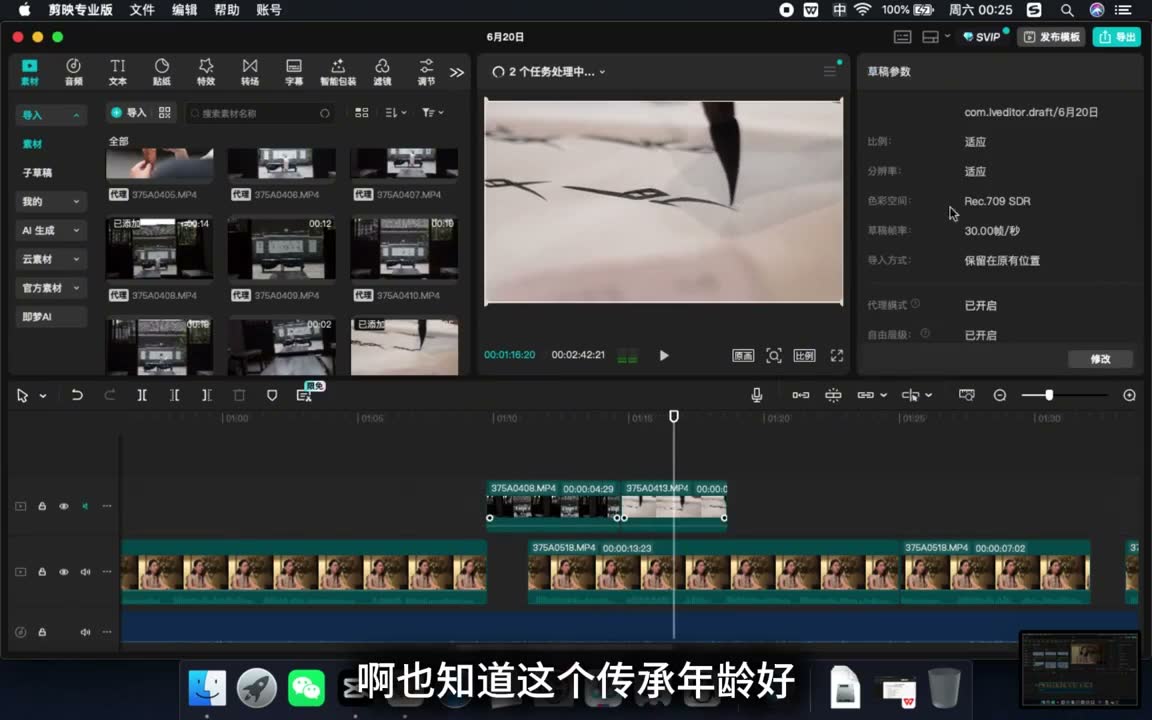This screenshot has height=720, width=1152.
Task: Click the timeline zoom slider handle
Action: coord(1048,395)
